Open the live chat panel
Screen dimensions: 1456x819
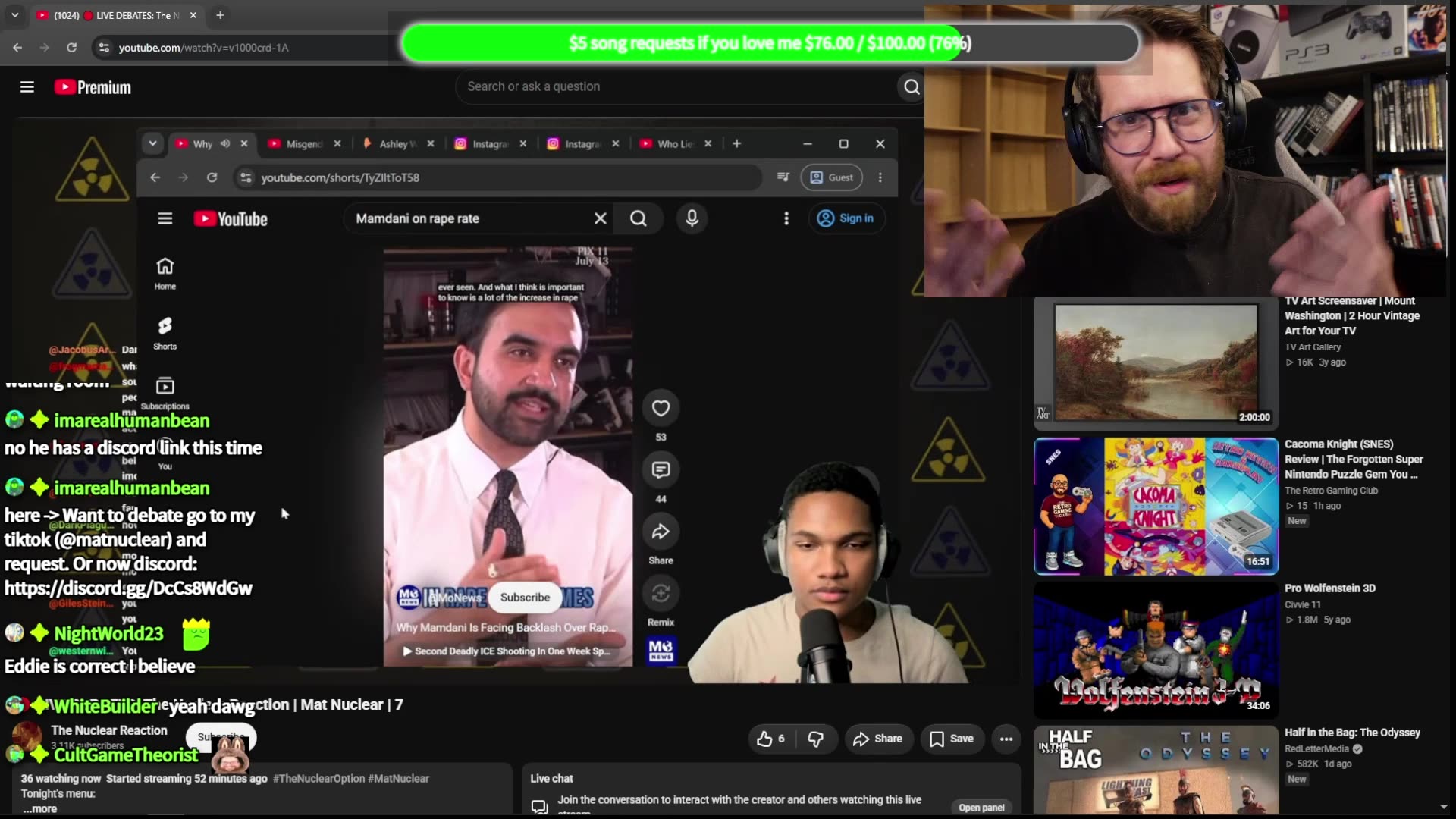tap(981, 808)
